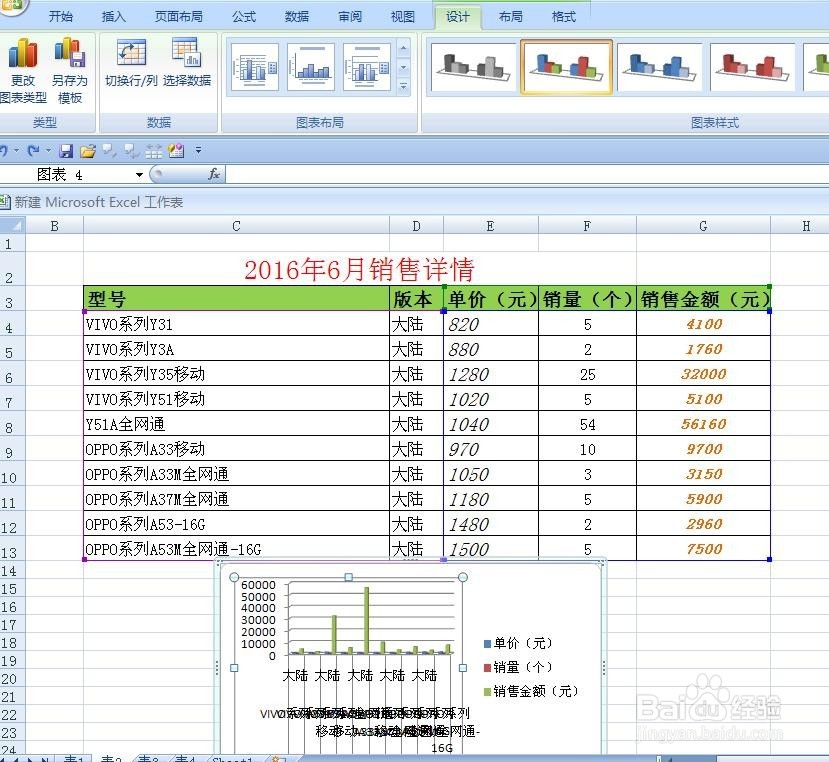Click title cell 2016年6月销售详情
This screenshot has height=762, width=829.
point(360,269)
